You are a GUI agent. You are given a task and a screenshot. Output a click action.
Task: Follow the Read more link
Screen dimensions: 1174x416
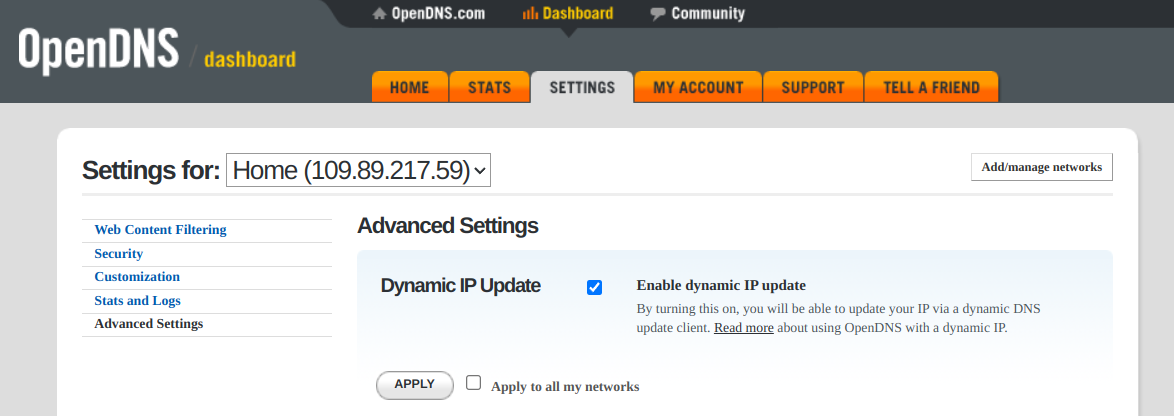[743, 328]
